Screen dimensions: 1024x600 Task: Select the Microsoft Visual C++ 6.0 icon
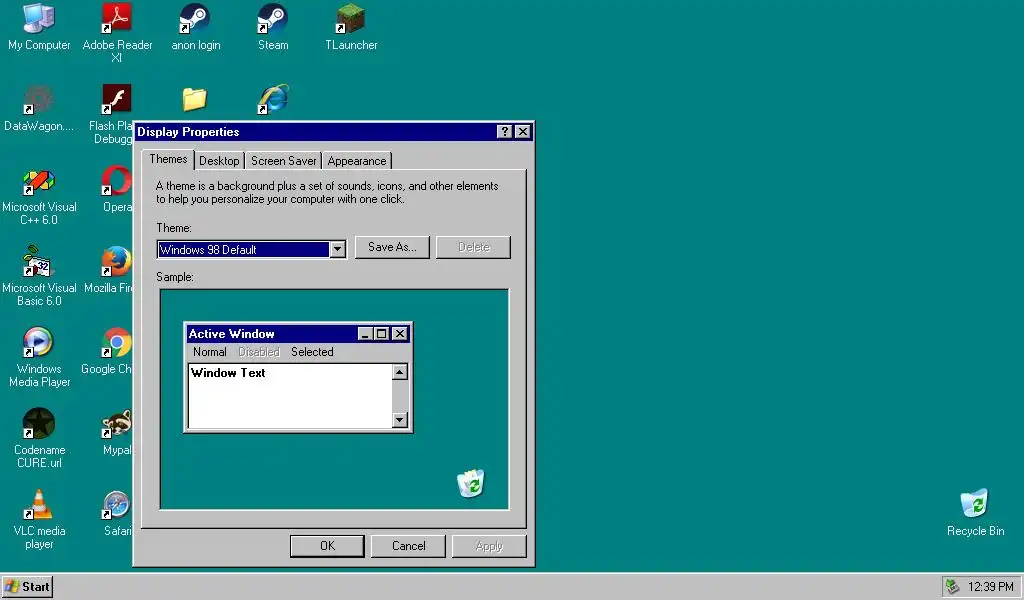[x=39, y=196]
